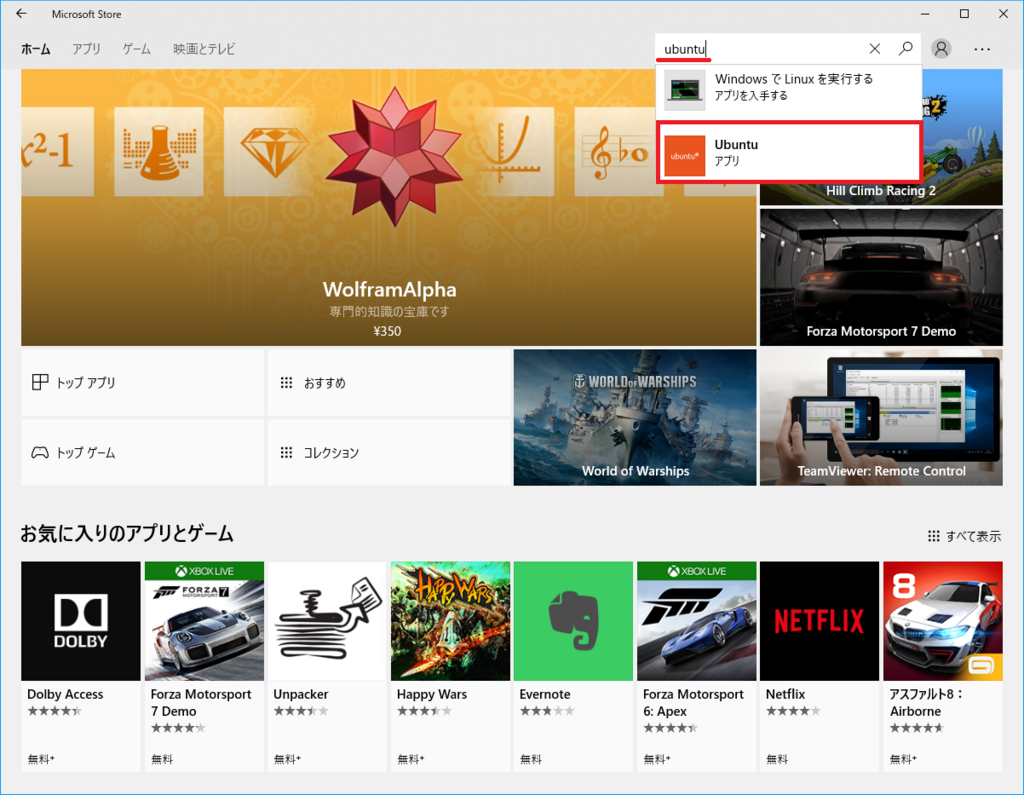Image resolution: width=1024 pixels, height=795 pixels.
Task: Open the Forza Motorsport 6: Apex tile
Action: tap(696, 666)
